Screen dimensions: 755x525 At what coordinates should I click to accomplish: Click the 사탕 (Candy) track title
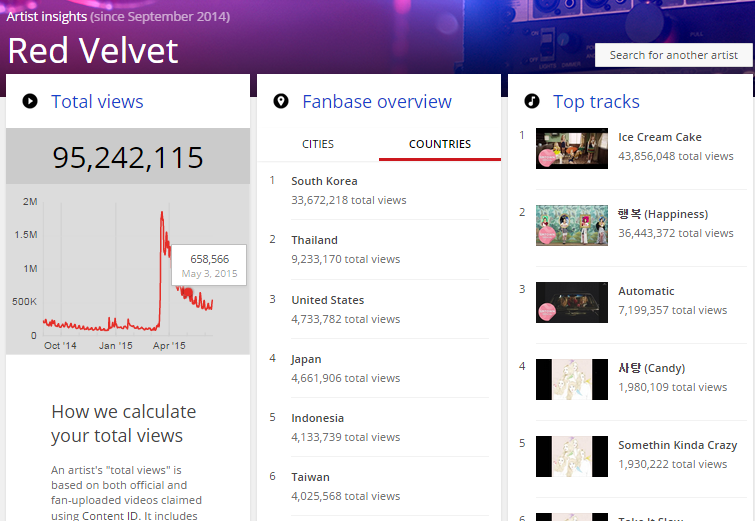651,368
